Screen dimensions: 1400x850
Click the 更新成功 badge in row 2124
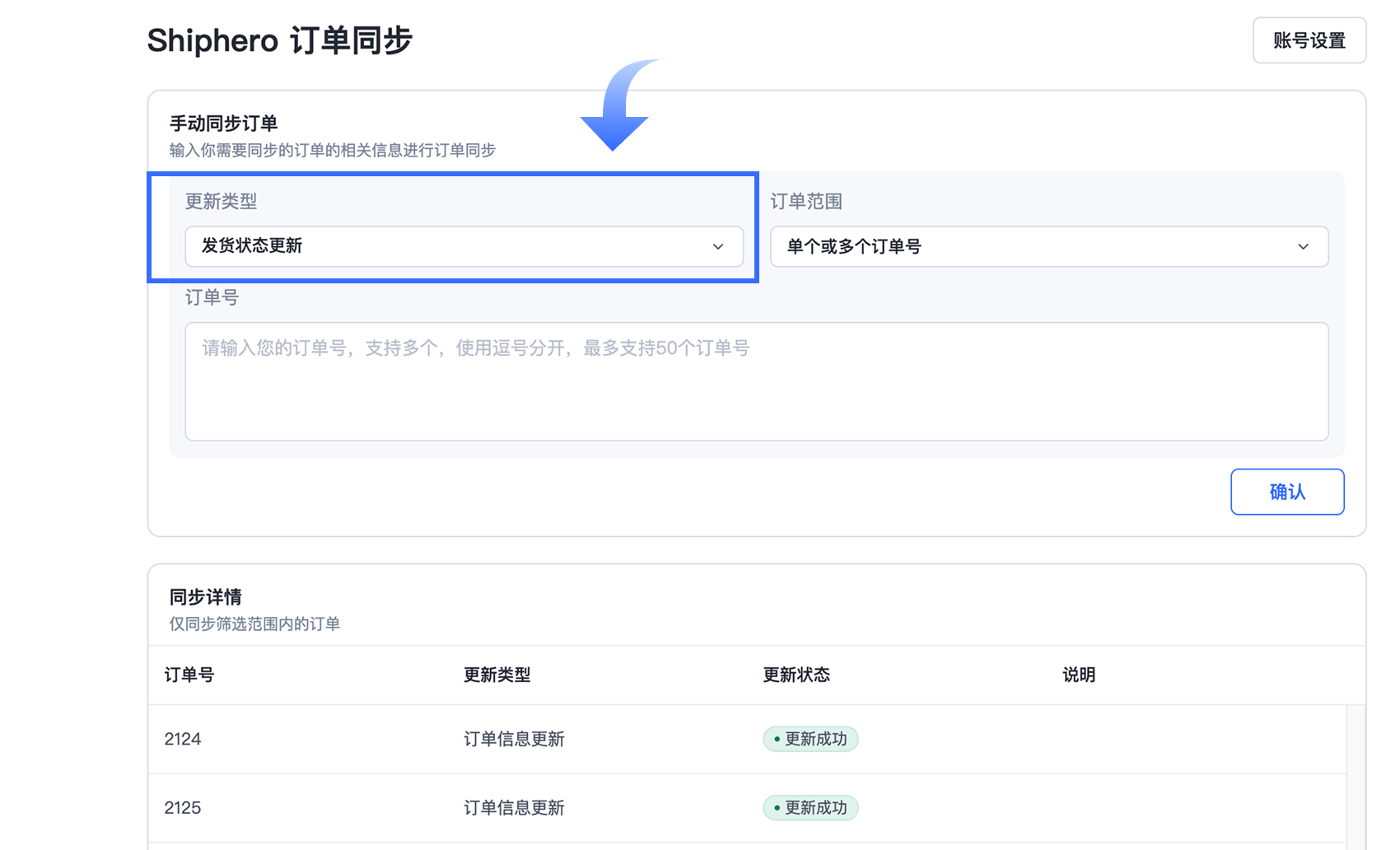point(810,739)
